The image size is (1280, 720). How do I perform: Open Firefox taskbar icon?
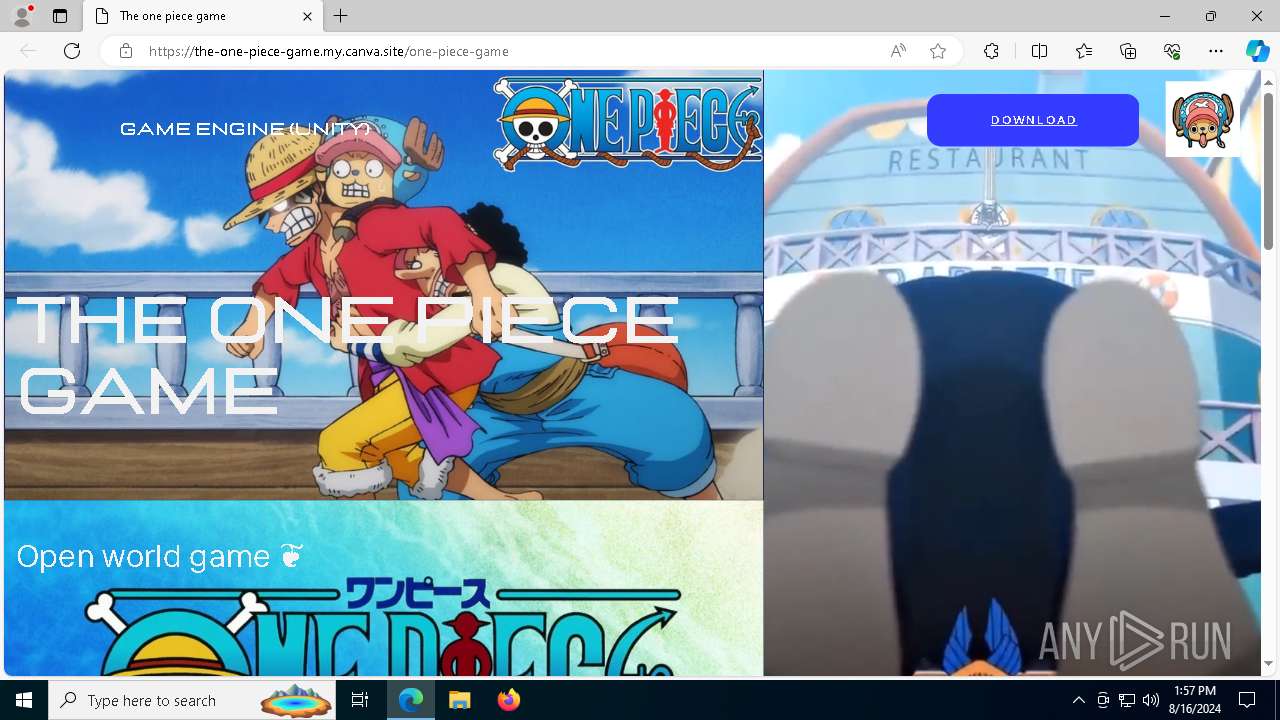coord(509,700)
